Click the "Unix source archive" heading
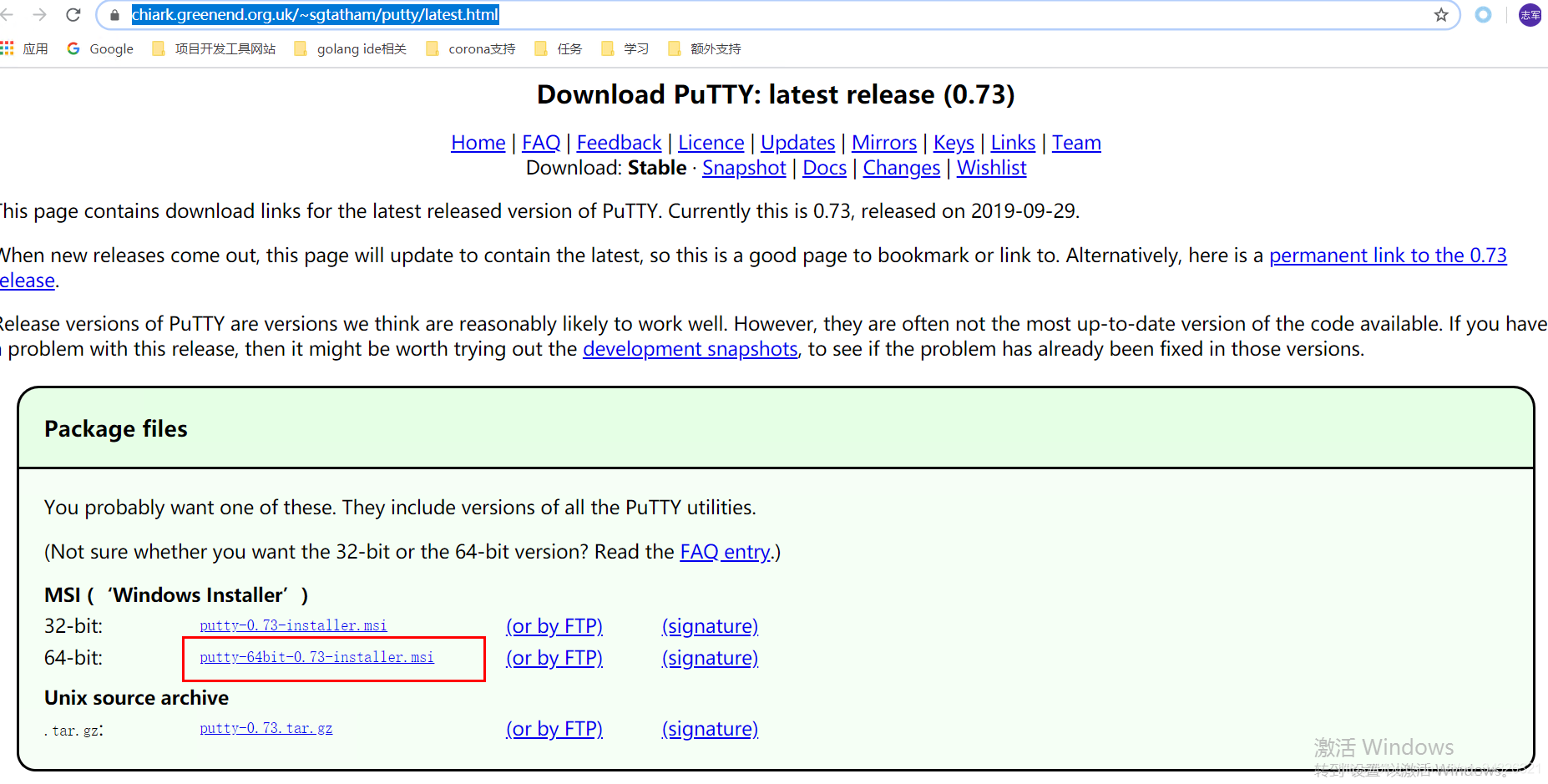Viewport: 1548px width, 784px height. tap(136, 698)
